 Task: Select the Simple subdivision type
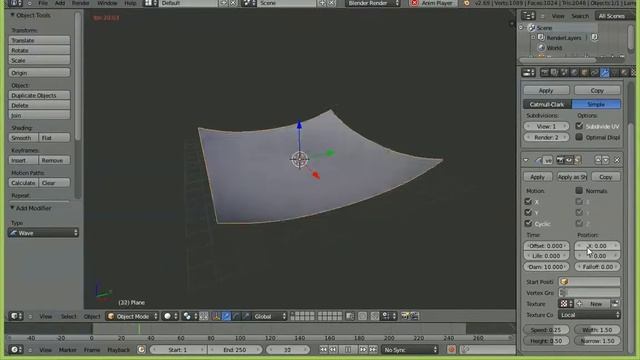596,104
